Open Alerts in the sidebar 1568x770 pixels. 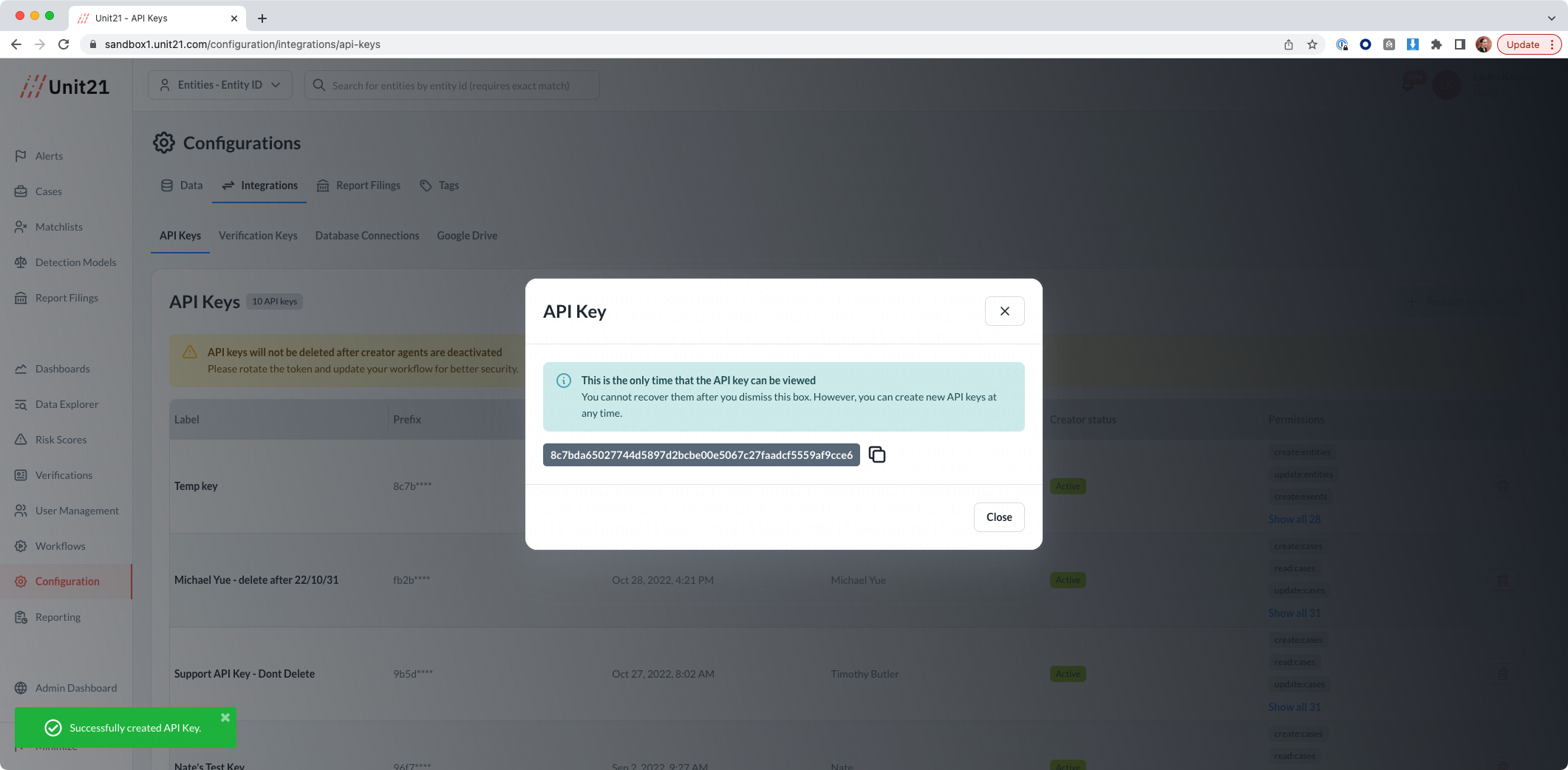[x=49, y=156]
